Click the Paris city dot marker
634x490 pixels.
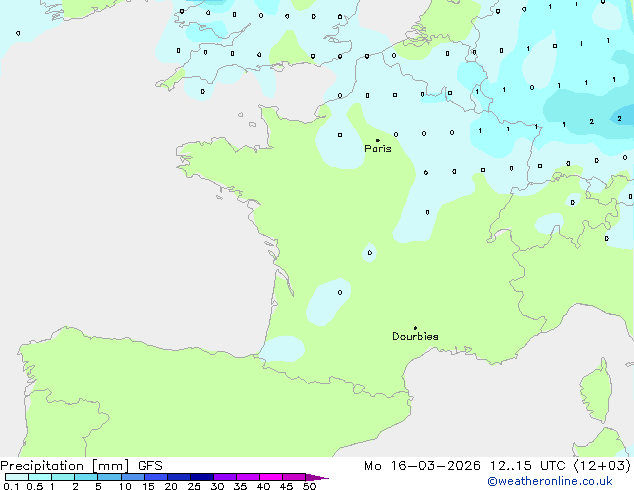pos(378,140)
